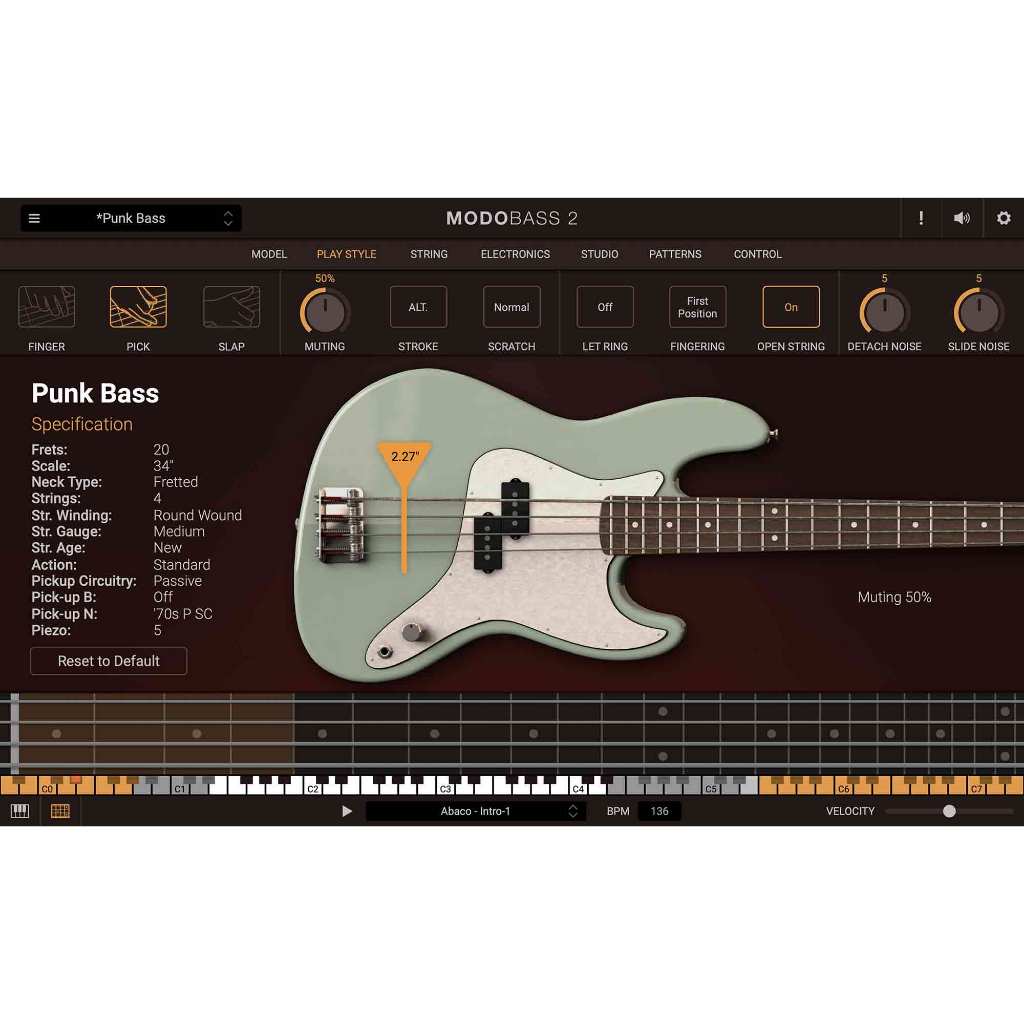Click the piano keyboard view icon

[x=20, y=811]
